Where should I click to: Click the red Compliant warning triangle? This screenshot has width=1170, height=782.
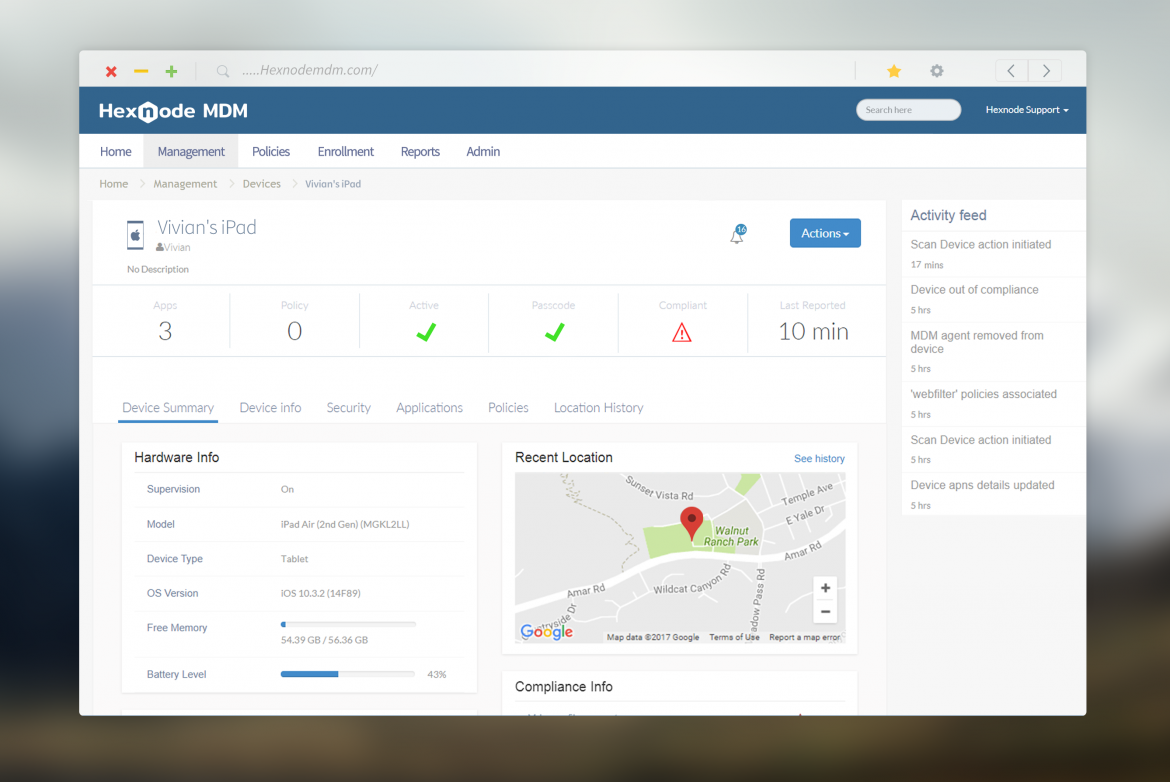(682, 331)
